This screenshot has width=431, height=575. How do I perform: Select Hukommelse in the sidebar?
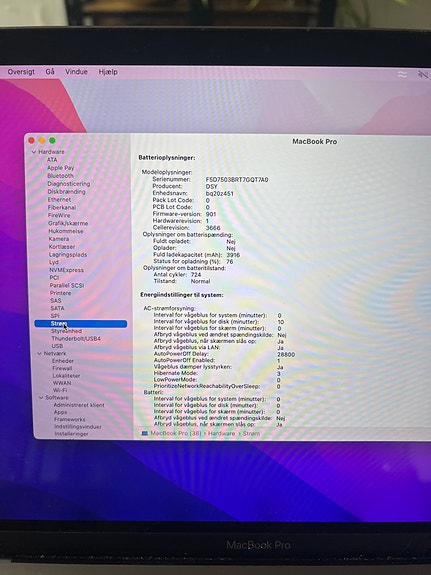click(66, 231)
